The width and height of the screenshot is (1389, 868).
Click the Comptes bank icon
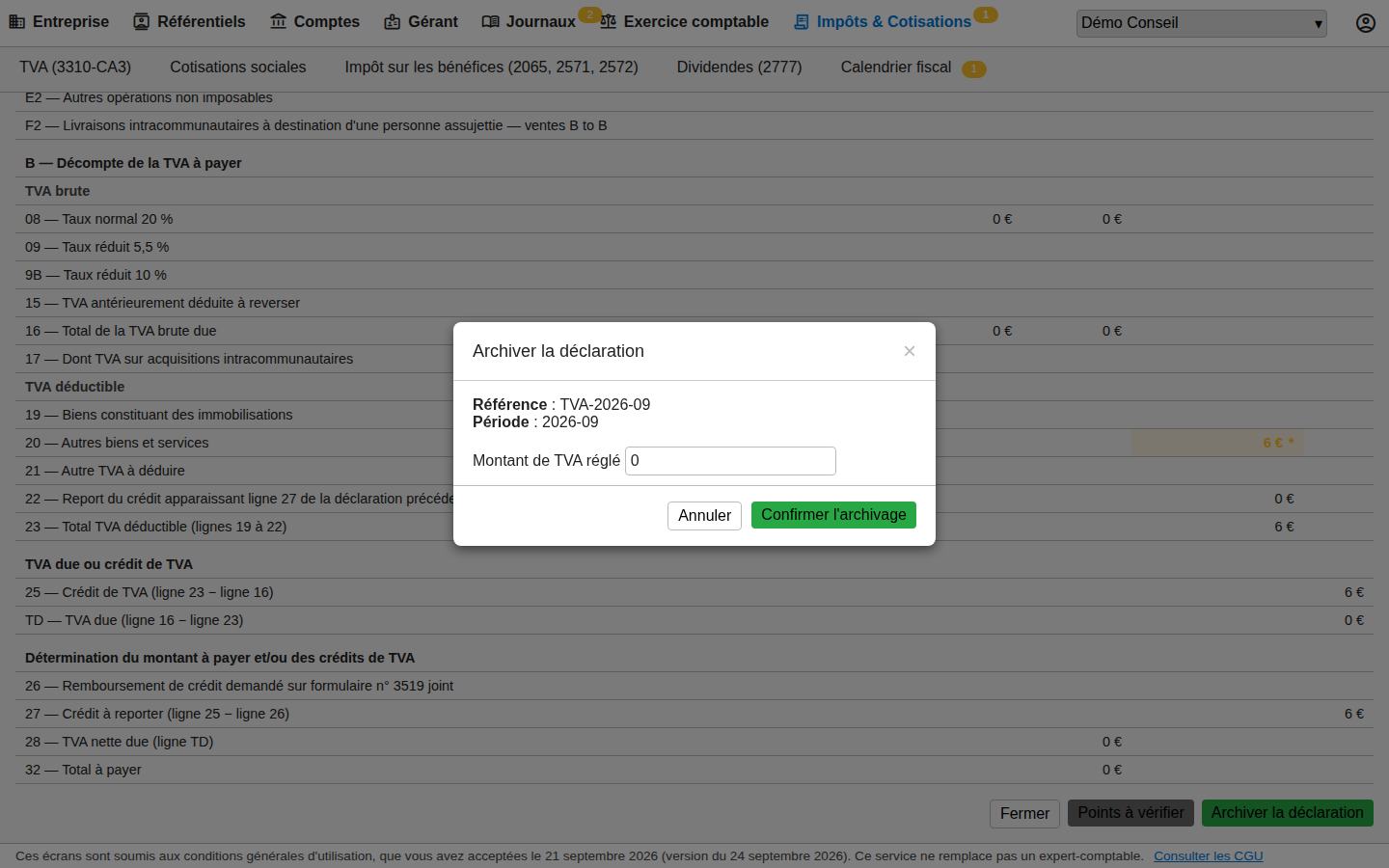click(278, 21)
